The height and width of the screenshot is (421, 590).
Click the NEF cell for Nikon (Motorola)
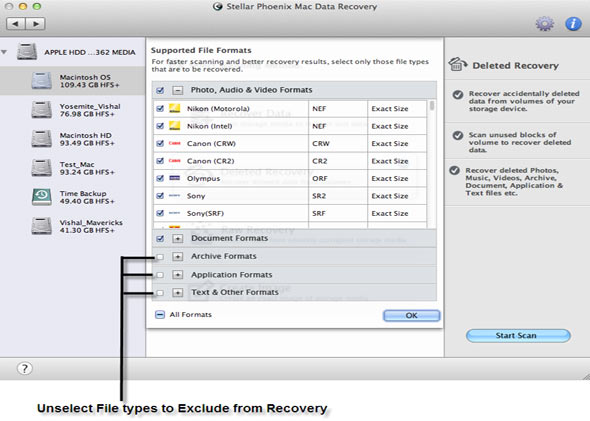tap(338, 109)
